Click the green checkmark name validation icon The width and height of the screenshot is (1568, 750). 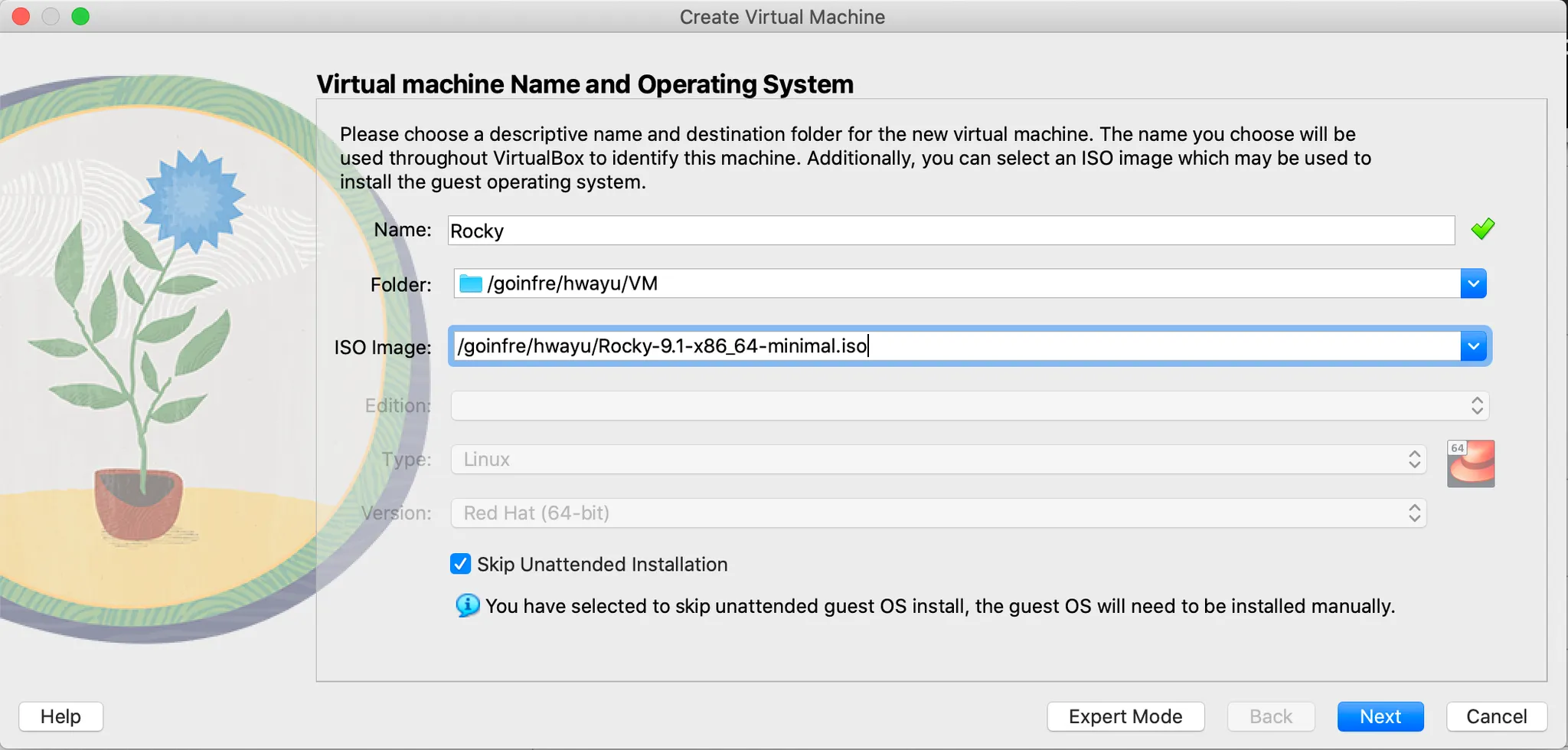point(1482,229)
